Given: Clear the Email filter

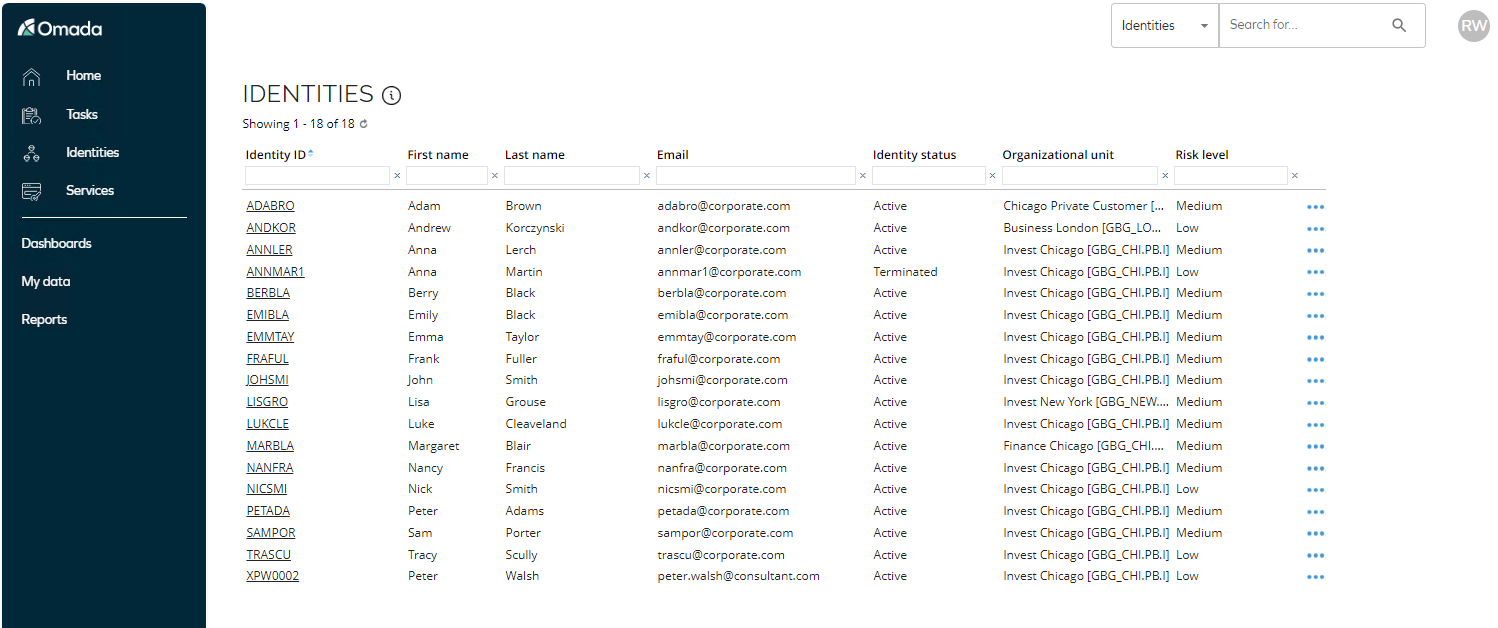Looking at the screenshot, I should [863, 176].
